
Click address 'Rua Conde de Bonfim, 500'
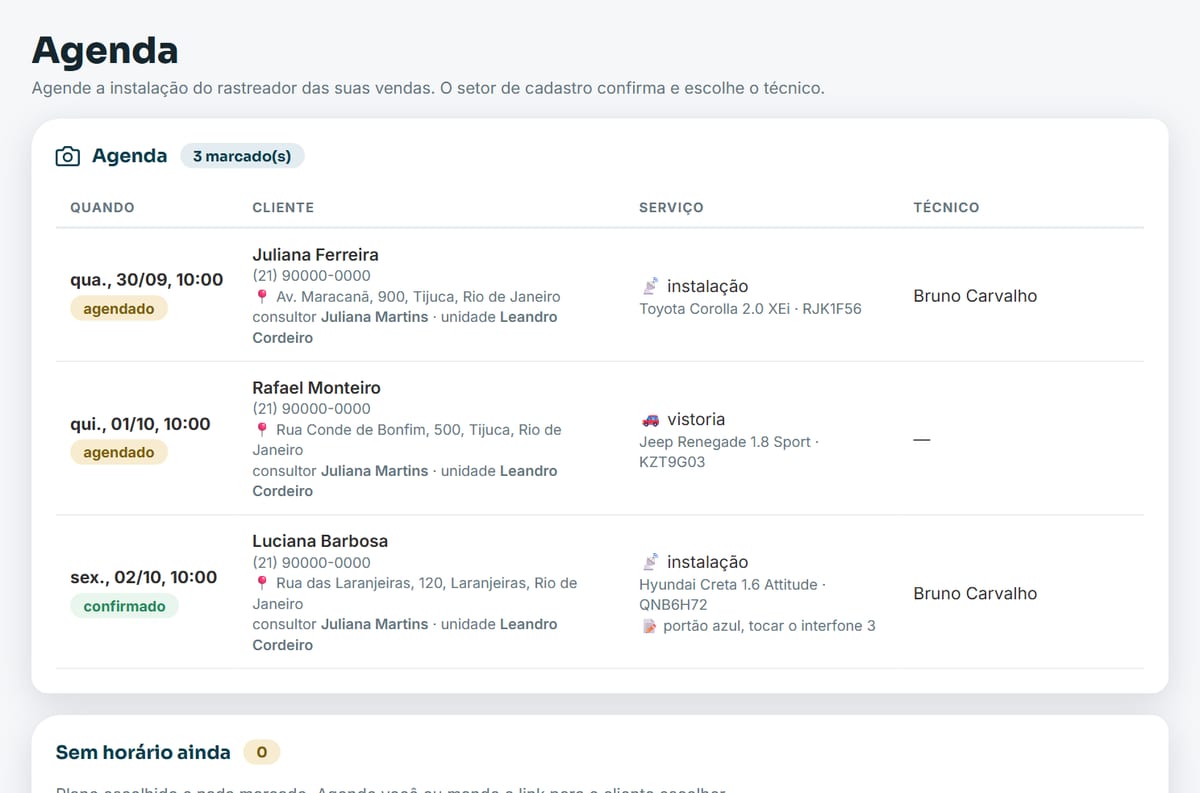pyautogui.click(x=368, y=430)
